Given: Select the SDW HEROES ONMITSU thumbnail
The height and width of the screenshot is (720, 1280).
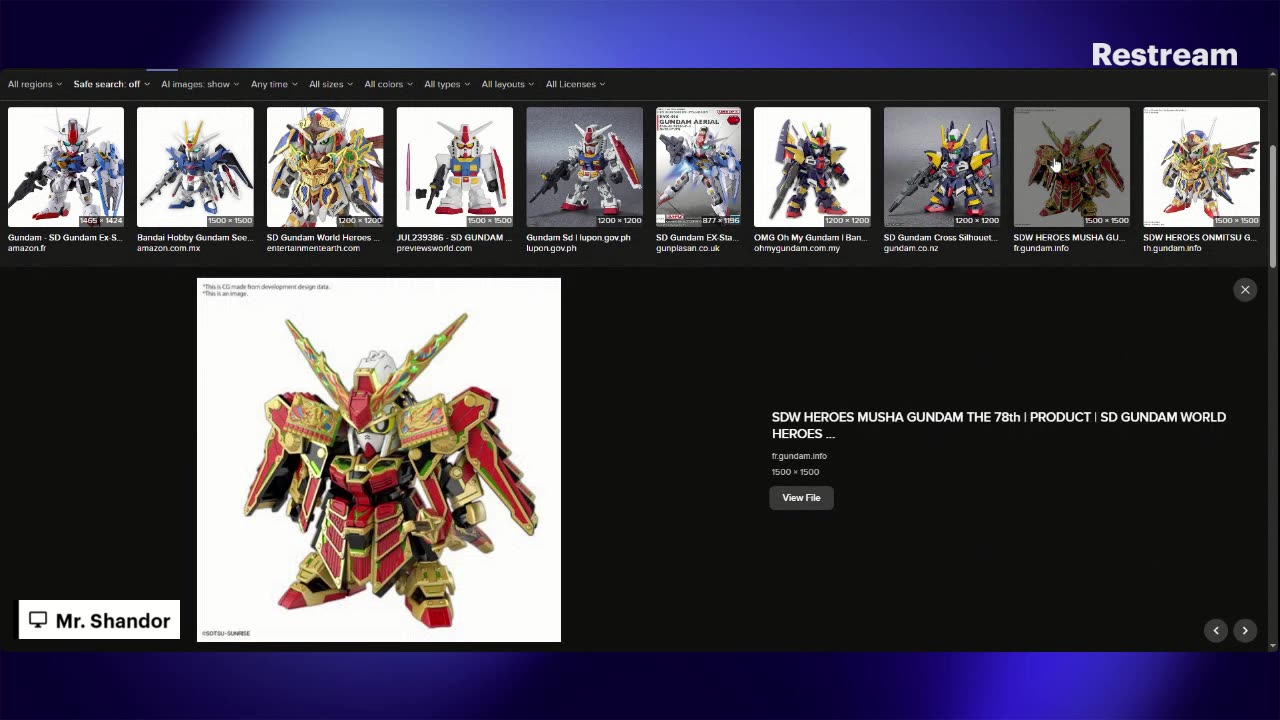Looking at the screenshot, I should pyautogui.click(x=1202, y=167).
